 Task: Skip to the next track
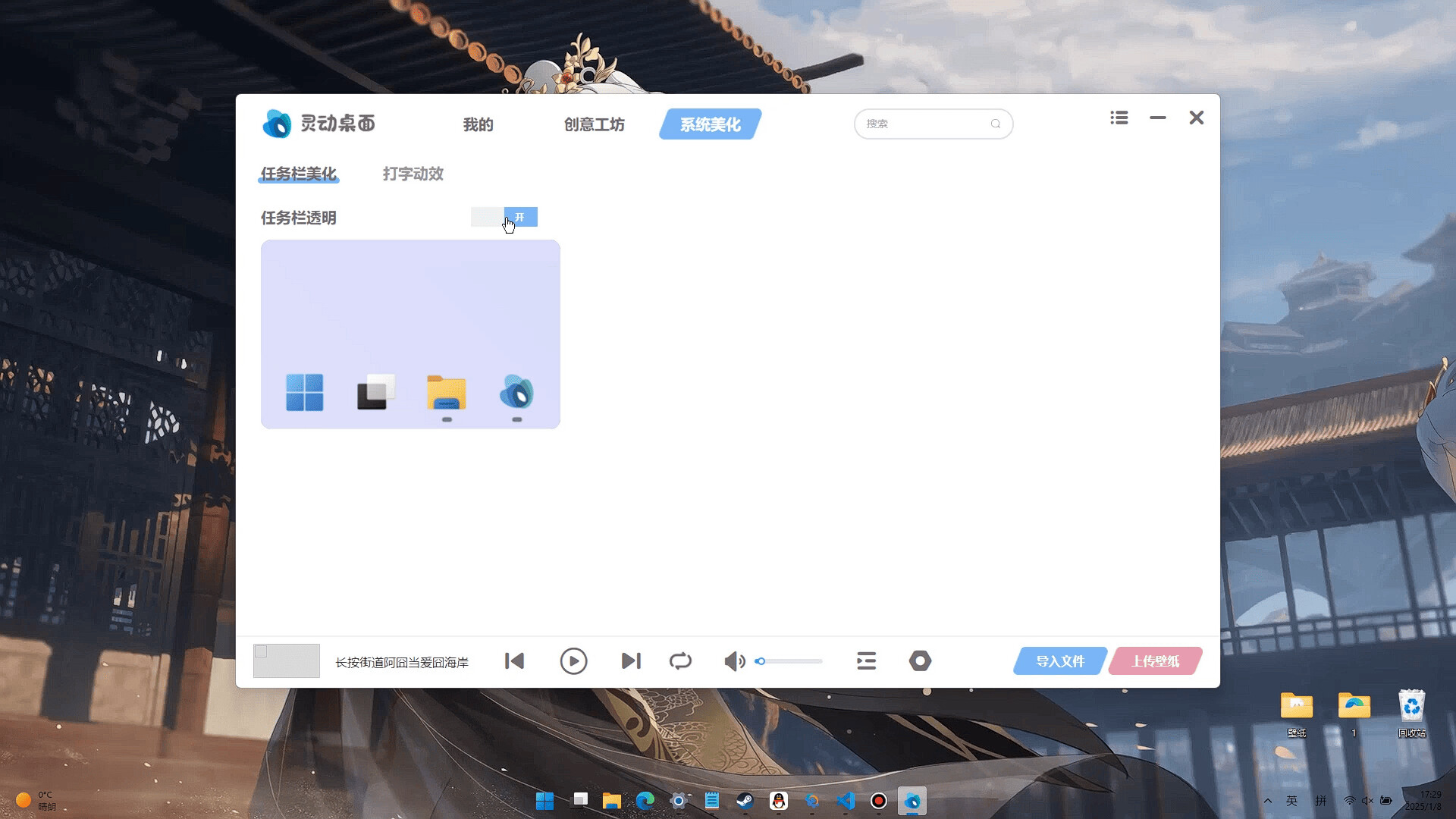click(631, 661)
